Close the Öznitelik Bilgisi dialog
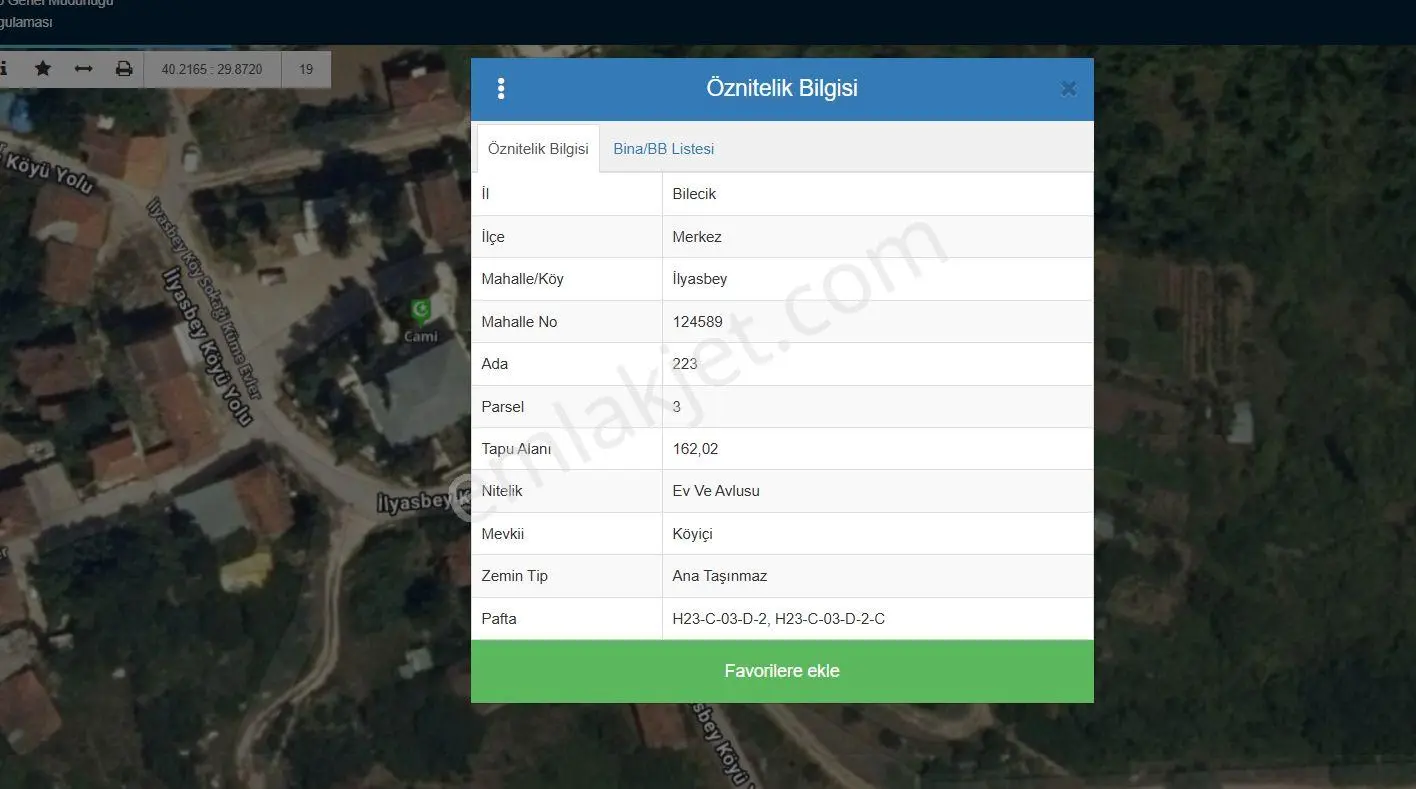Viewport: 1416px width, 789px height. click(1068, 89)
